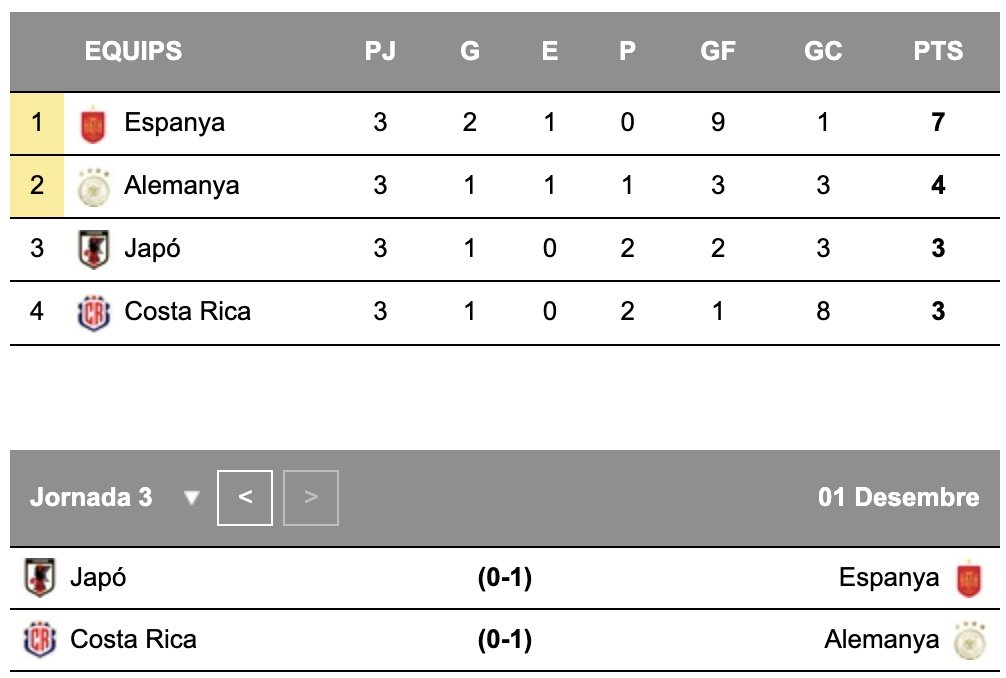Click Costa Rica team name in standings
The image size is (1006, 678).
point(187,312)
